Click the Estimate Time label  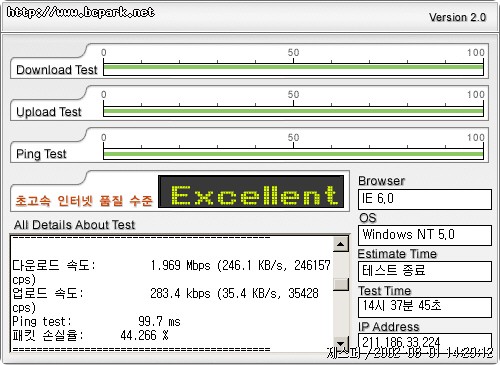[x=397, y=254]
